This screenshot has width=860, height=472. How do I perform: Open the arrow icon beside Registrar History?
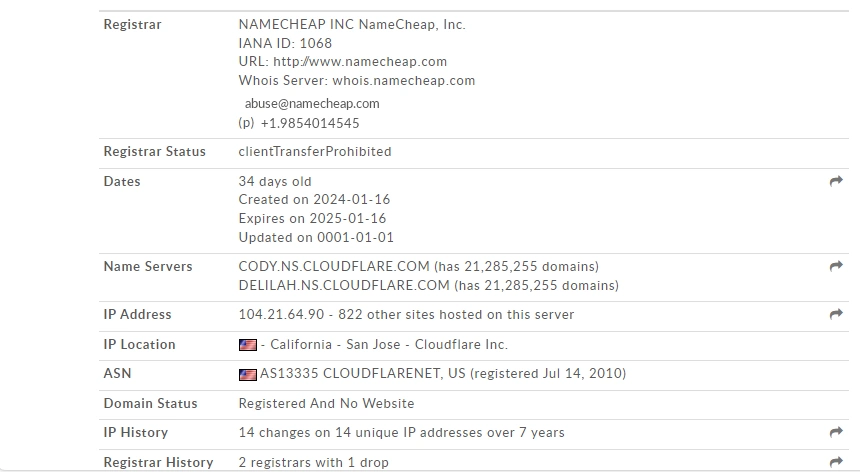(836, 462)
